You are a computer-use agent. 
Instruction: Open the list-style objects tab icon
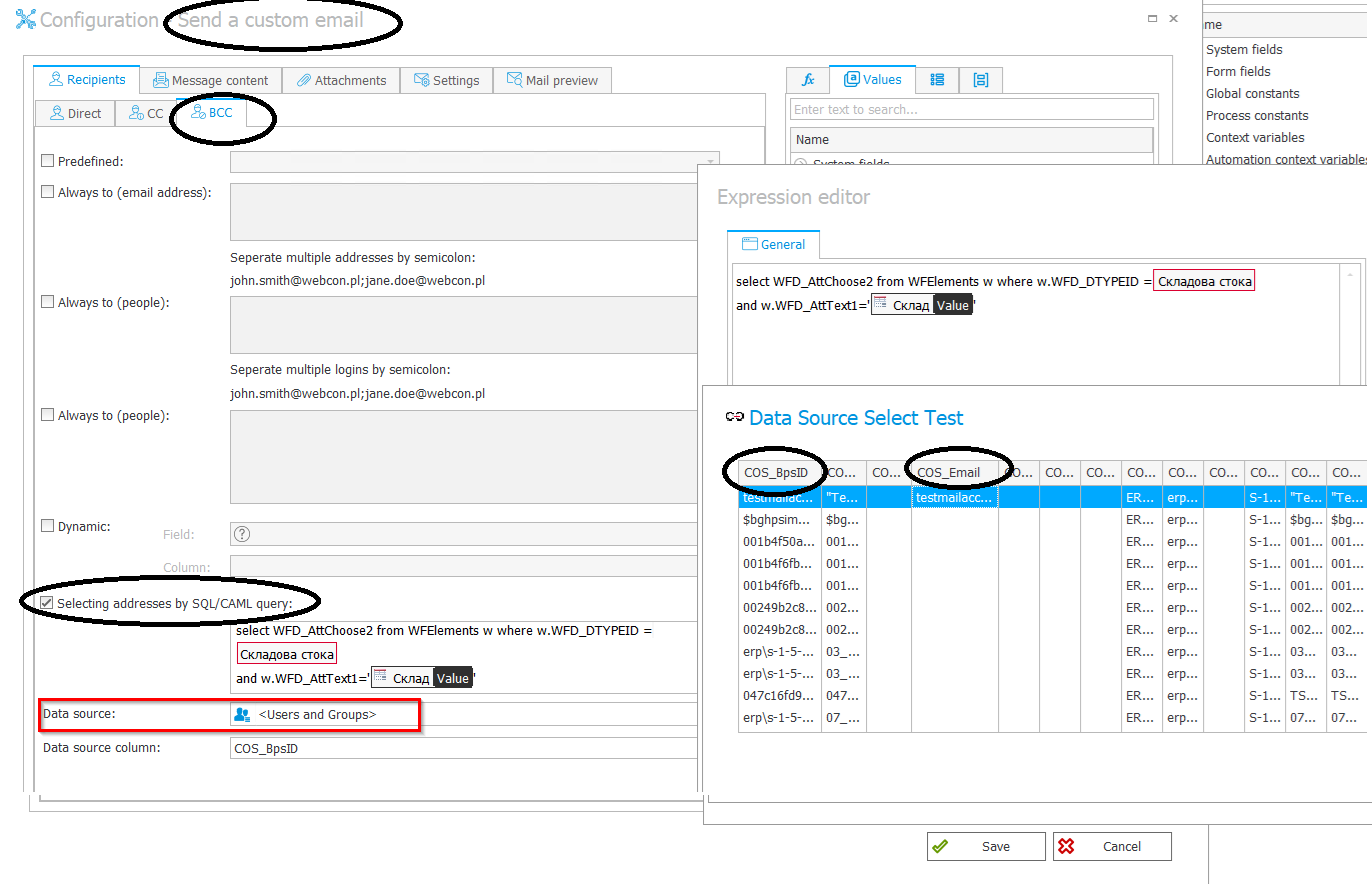(937, 80)
